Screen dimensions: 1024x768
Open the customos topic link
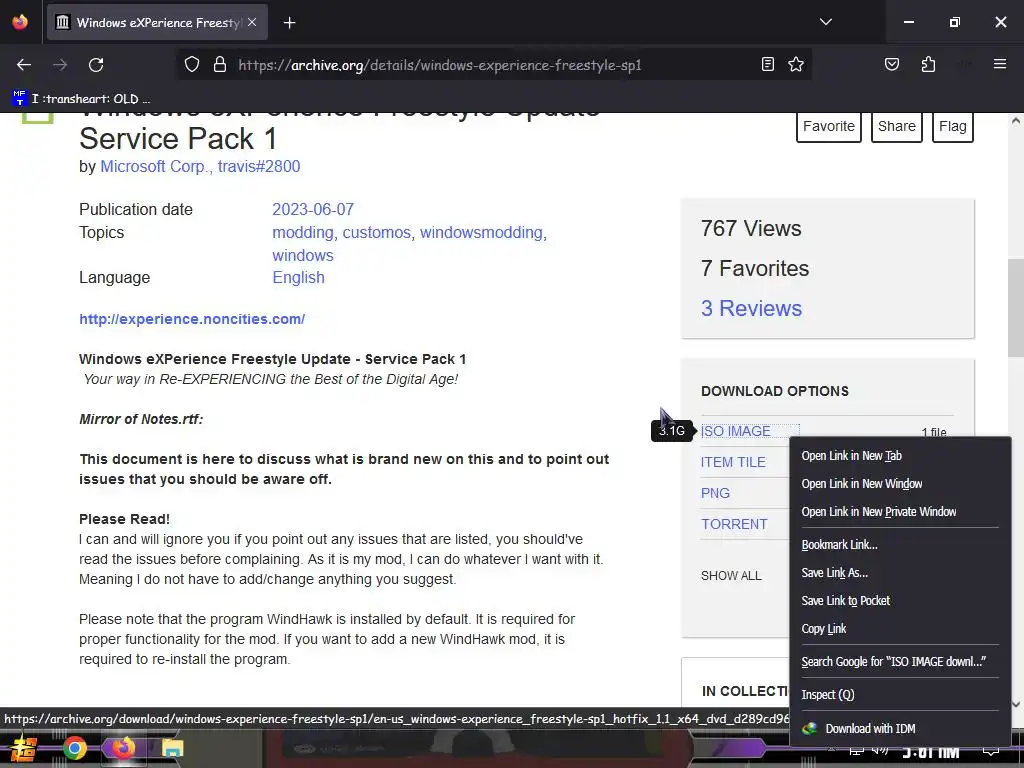(377, 232)
